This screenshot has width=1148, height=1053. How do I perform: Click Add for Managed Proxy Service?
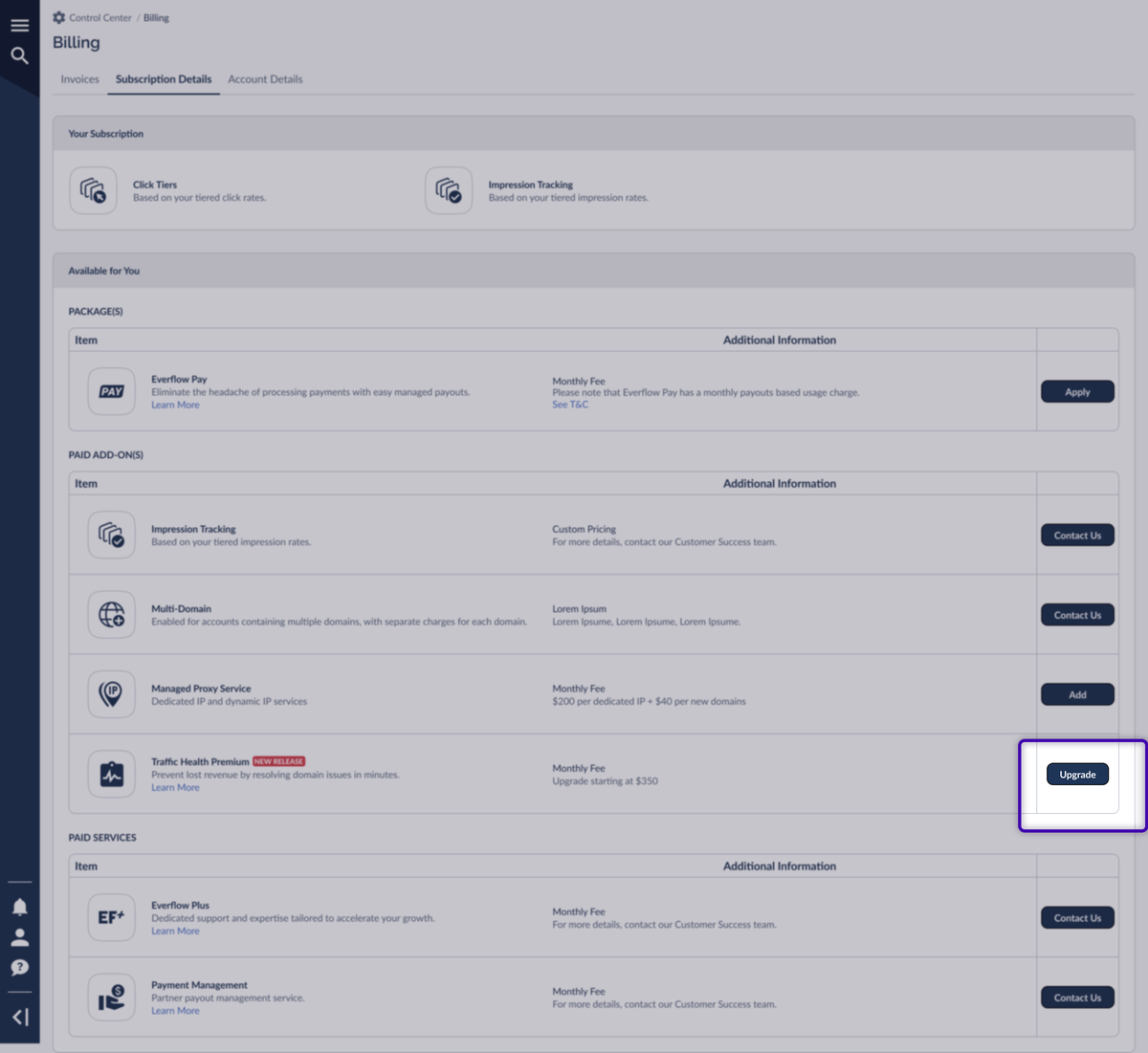[1077, 694]
